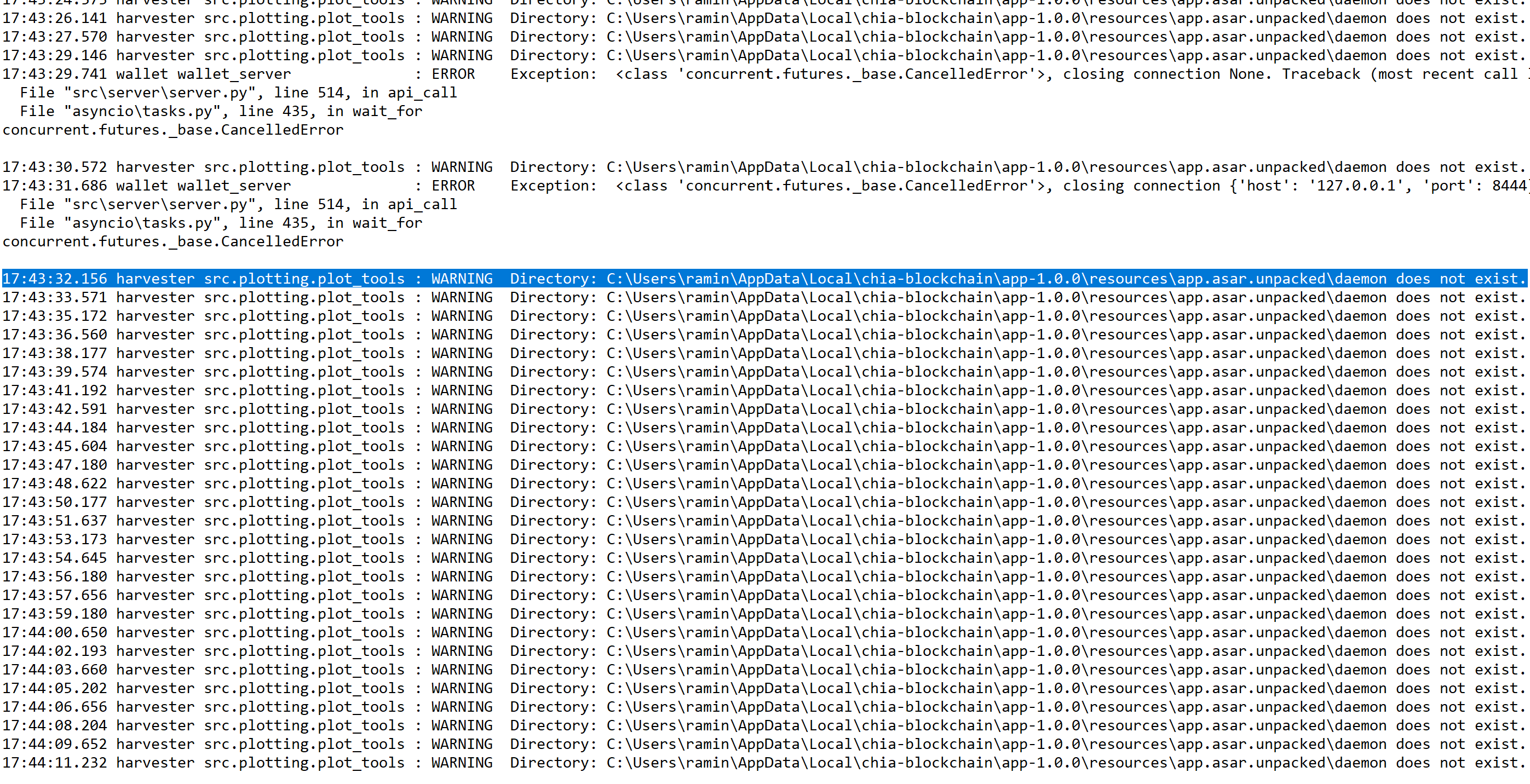
Task: Click the 17:44:08.204 harvester warning line
Action: coord(764,725)
